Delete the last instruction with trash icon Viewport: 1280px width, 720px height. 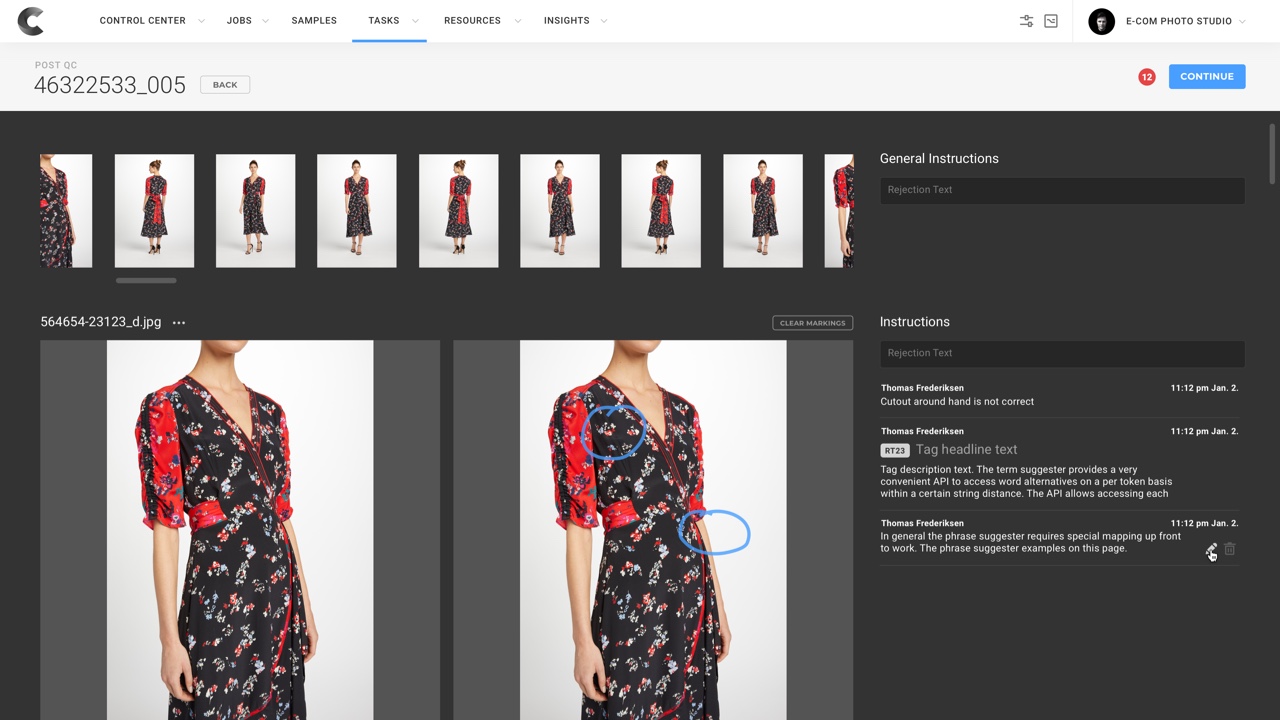click(1230, 549)
